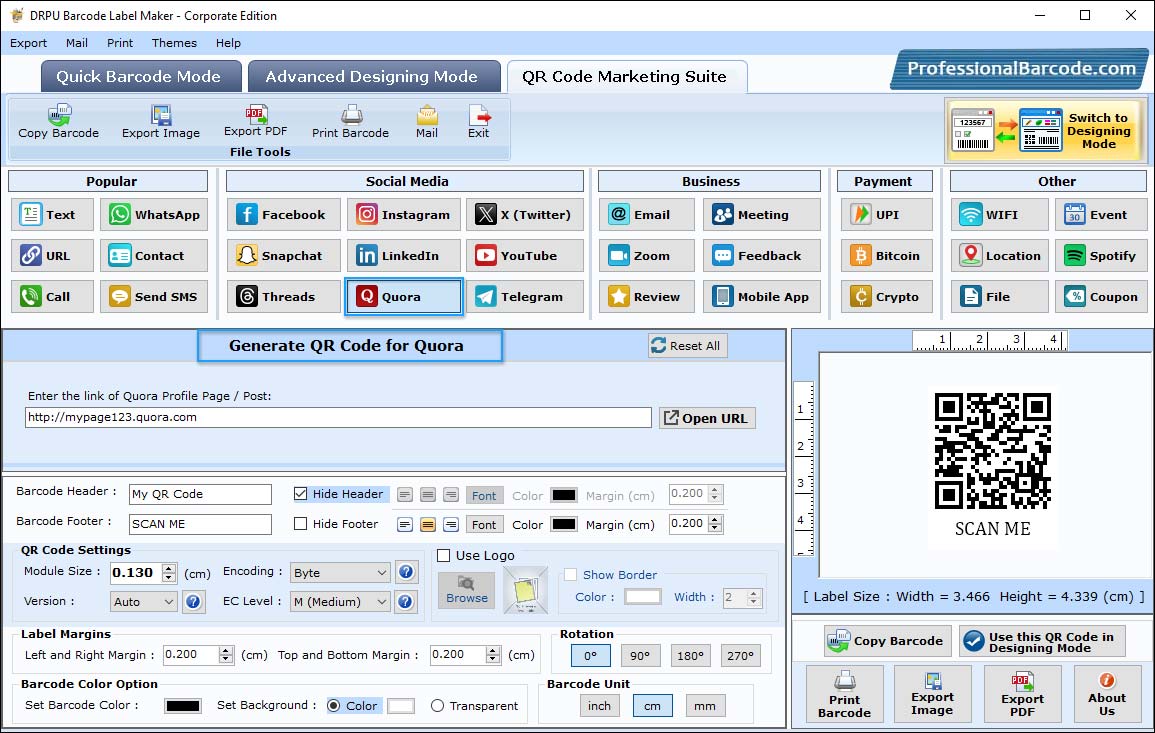Select Snapchat QR code type
This screenshot has height=733, width=1155.
pos(284,256)
